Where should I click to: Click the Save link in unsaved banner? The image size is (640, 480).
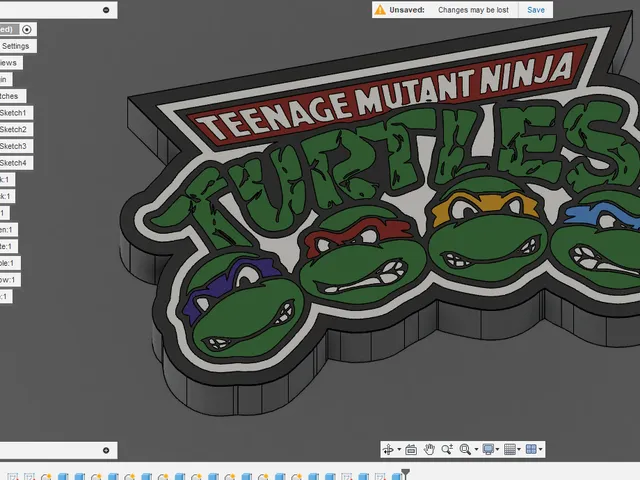point(536,10)
